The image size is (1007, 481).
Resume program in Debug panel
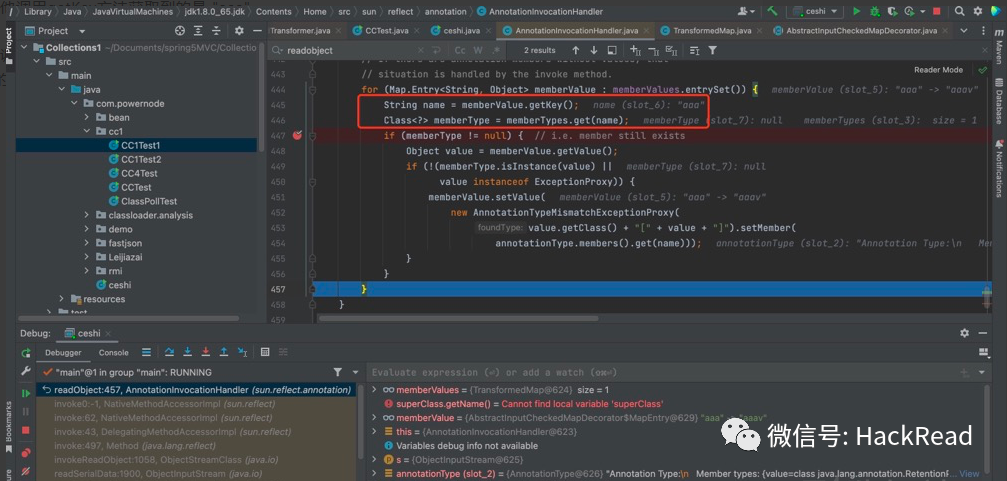coord(26,392)
